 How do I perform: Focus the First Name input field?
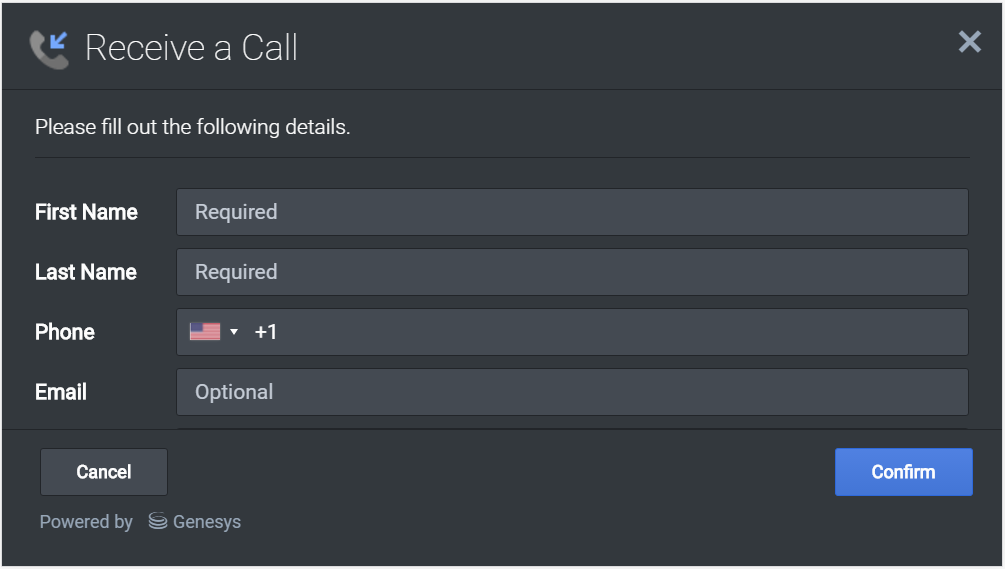pyautogui.click(x=572, y=212)
